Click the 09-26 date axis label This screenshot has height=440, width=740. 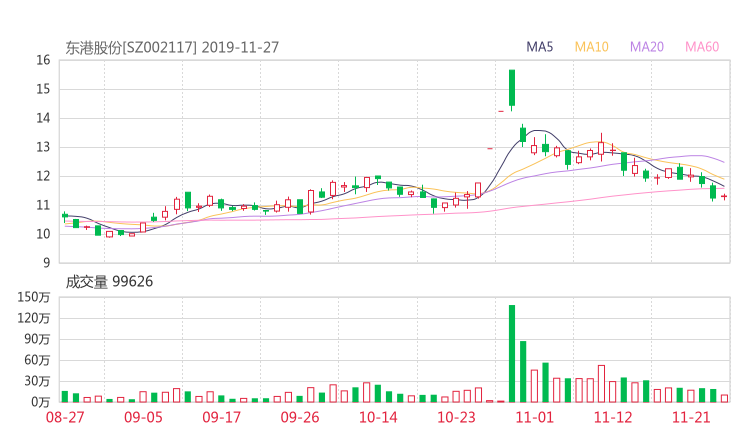coord(300,417)
